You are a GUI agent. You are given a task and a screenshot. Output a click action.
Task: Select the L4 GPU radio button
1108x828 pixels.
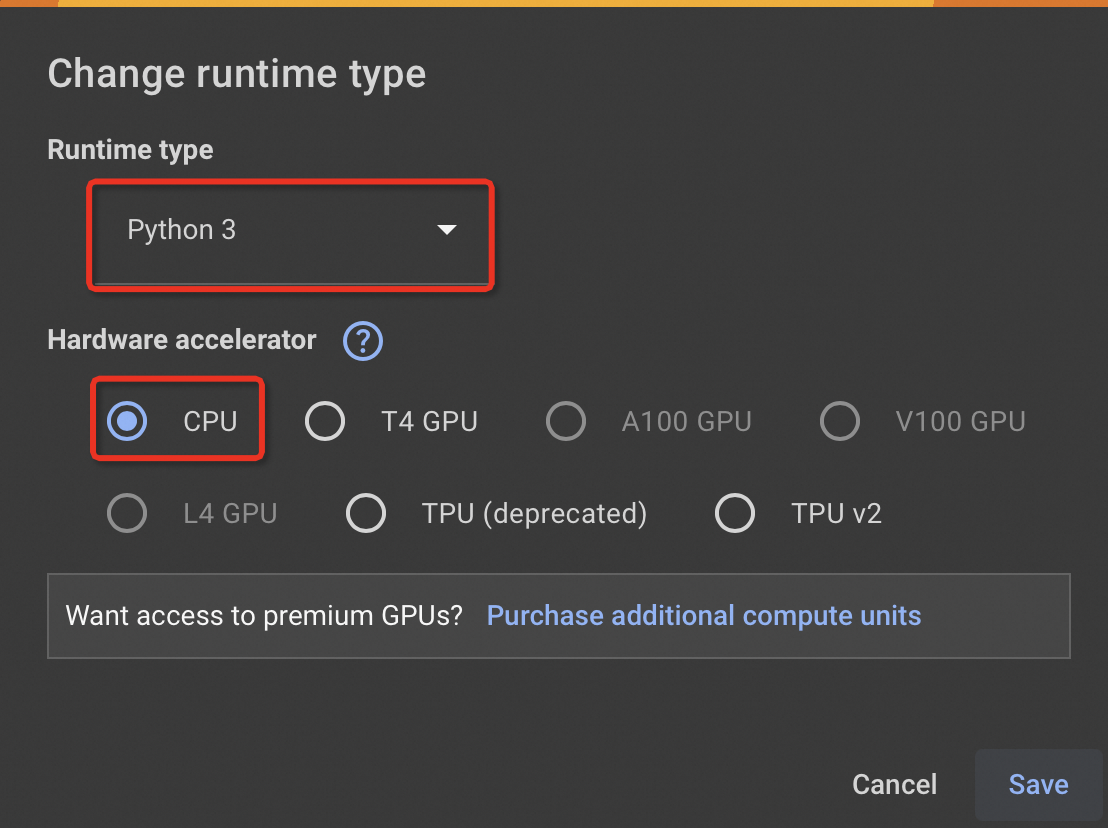[x=127, y=513]
